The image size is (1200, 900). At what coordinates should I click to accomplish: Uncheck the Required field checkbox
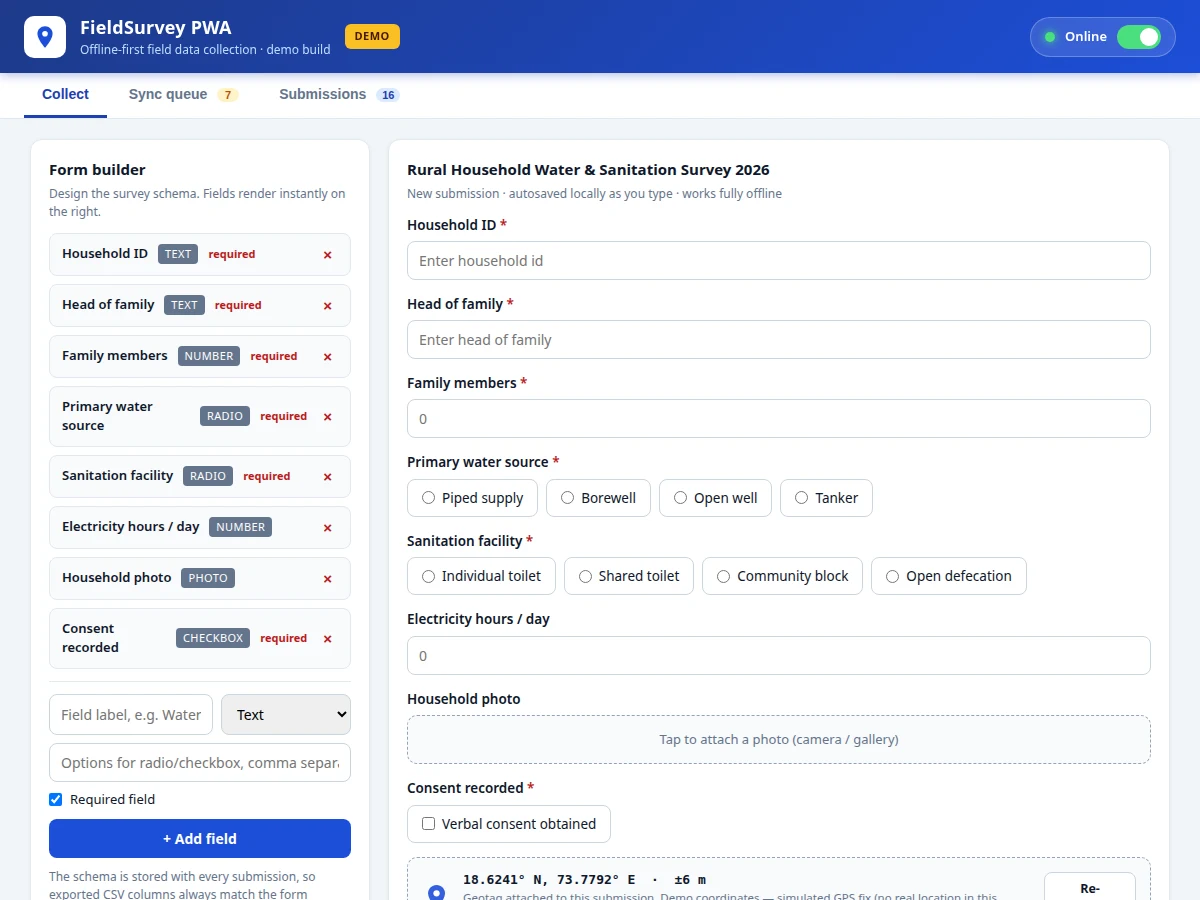pyautogui.click(x=56, y=800)
